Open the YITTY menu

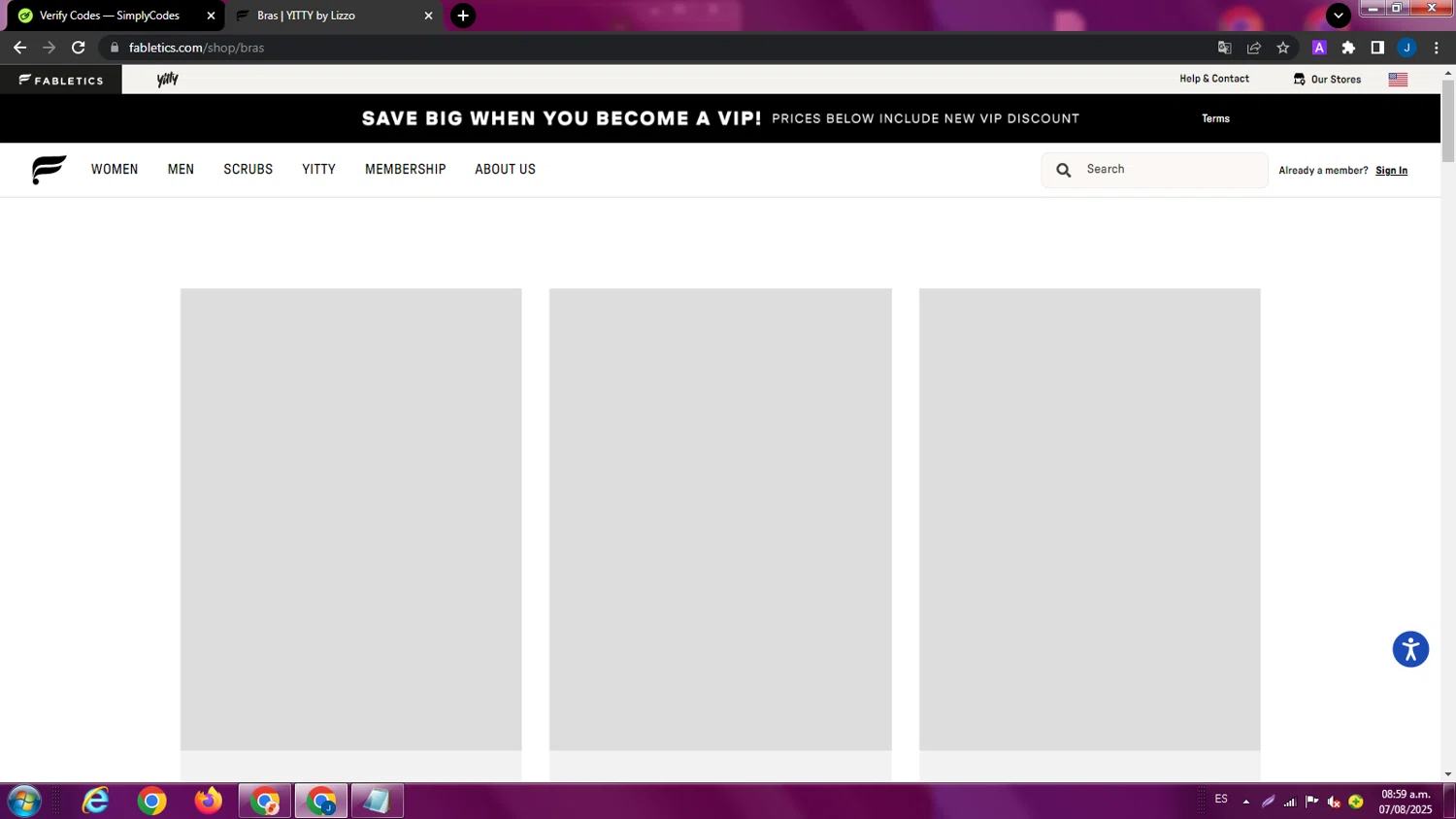click(x=318, y=169)
